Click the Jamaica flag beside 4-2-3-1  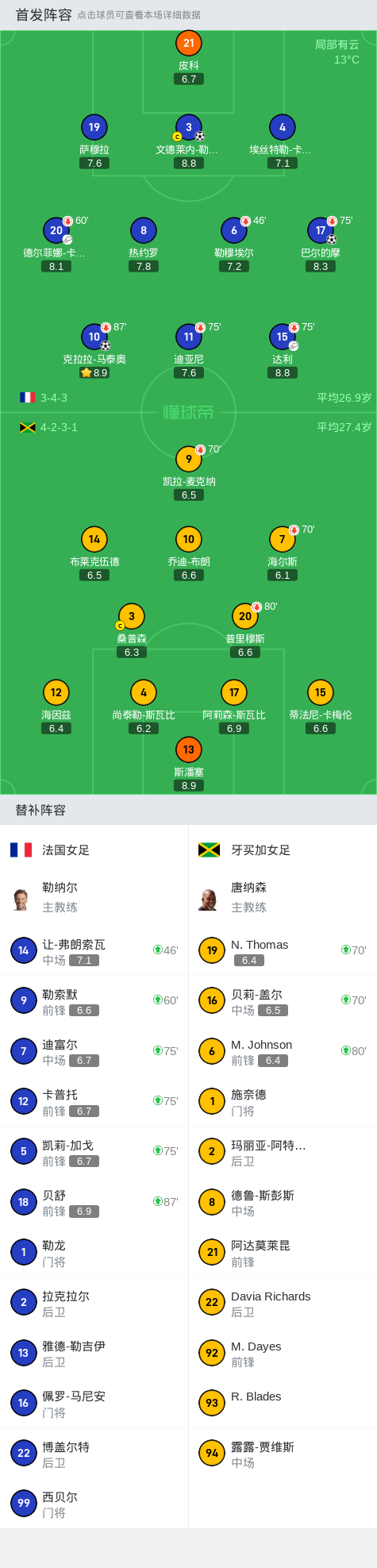(28, 427)
